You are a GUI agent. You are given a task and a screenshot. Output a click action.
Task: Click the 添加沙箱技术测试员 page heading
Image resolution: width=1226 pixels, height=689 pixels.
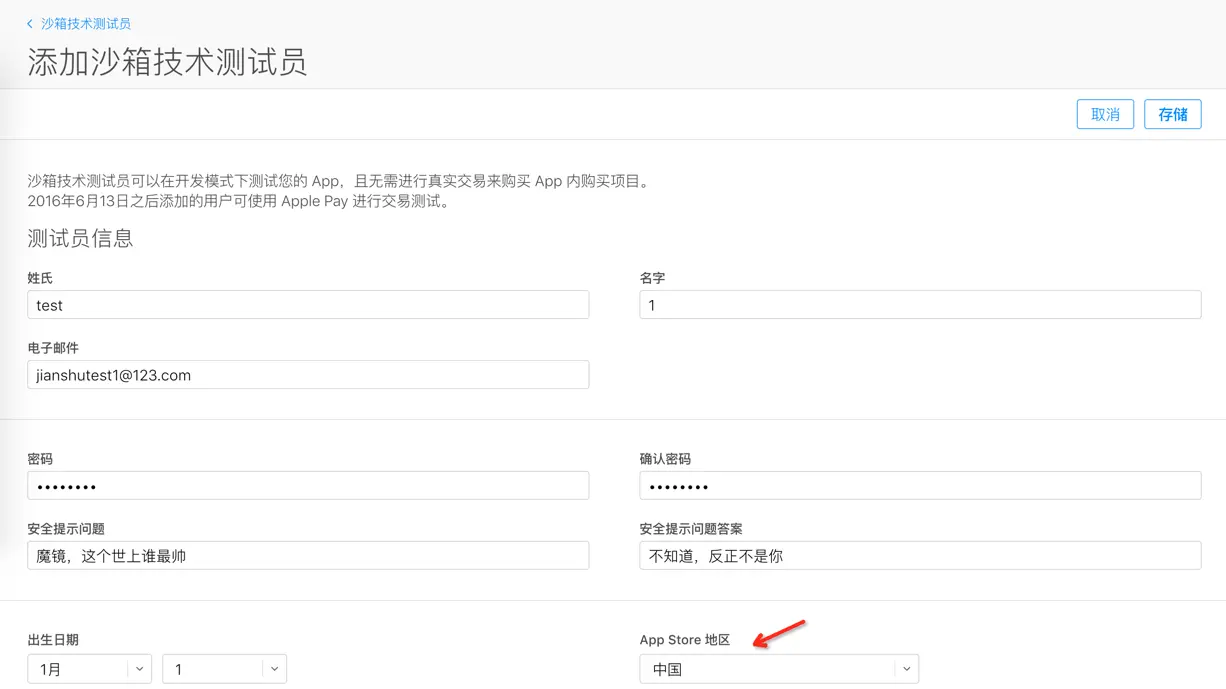pos(167,62)
